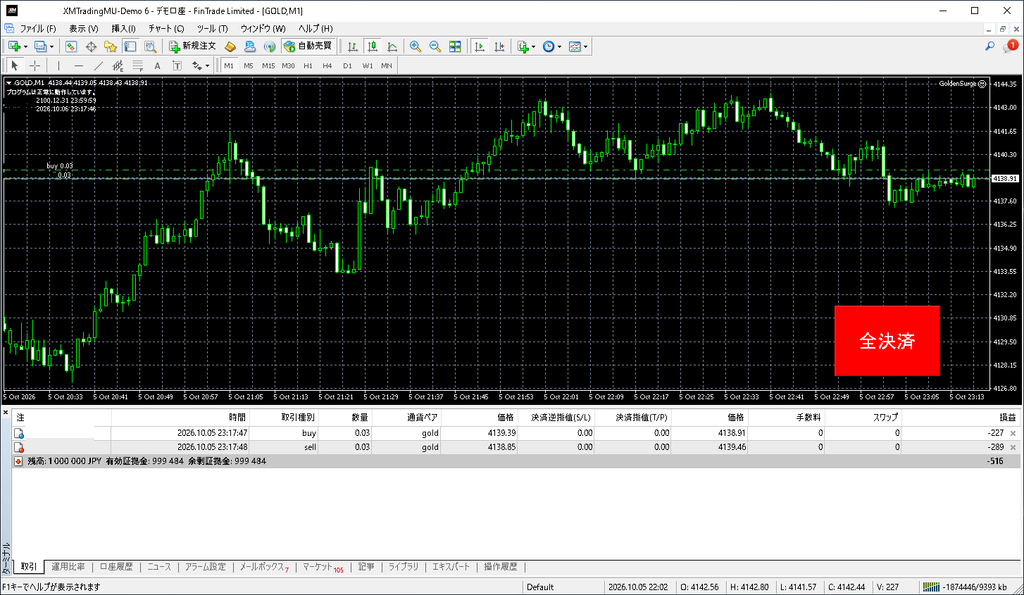Select the Crosshair tool

tap(35, 65)
